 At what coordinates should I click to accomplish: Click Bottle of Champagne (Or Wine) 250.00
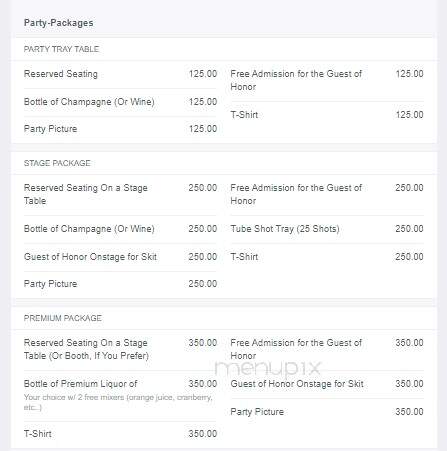(x=120, y=229)
